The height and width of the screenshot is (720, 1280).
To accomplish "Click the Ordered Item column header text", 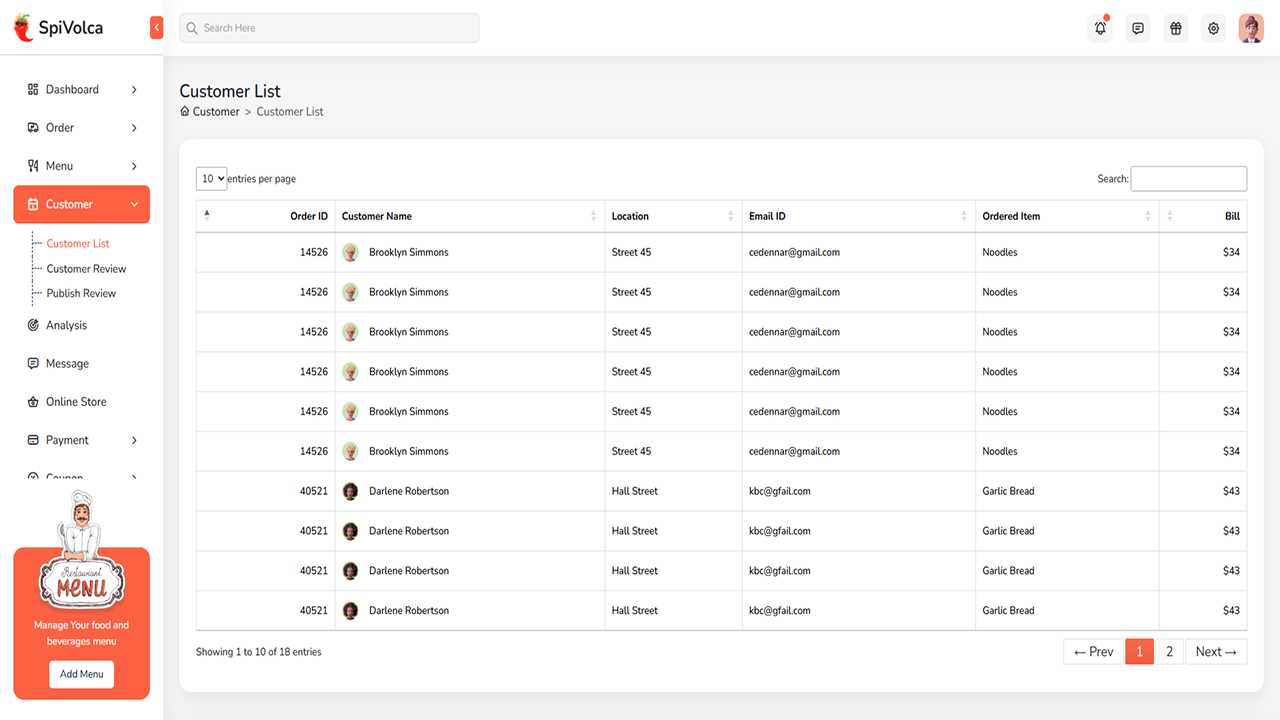I will (1011, 216).
